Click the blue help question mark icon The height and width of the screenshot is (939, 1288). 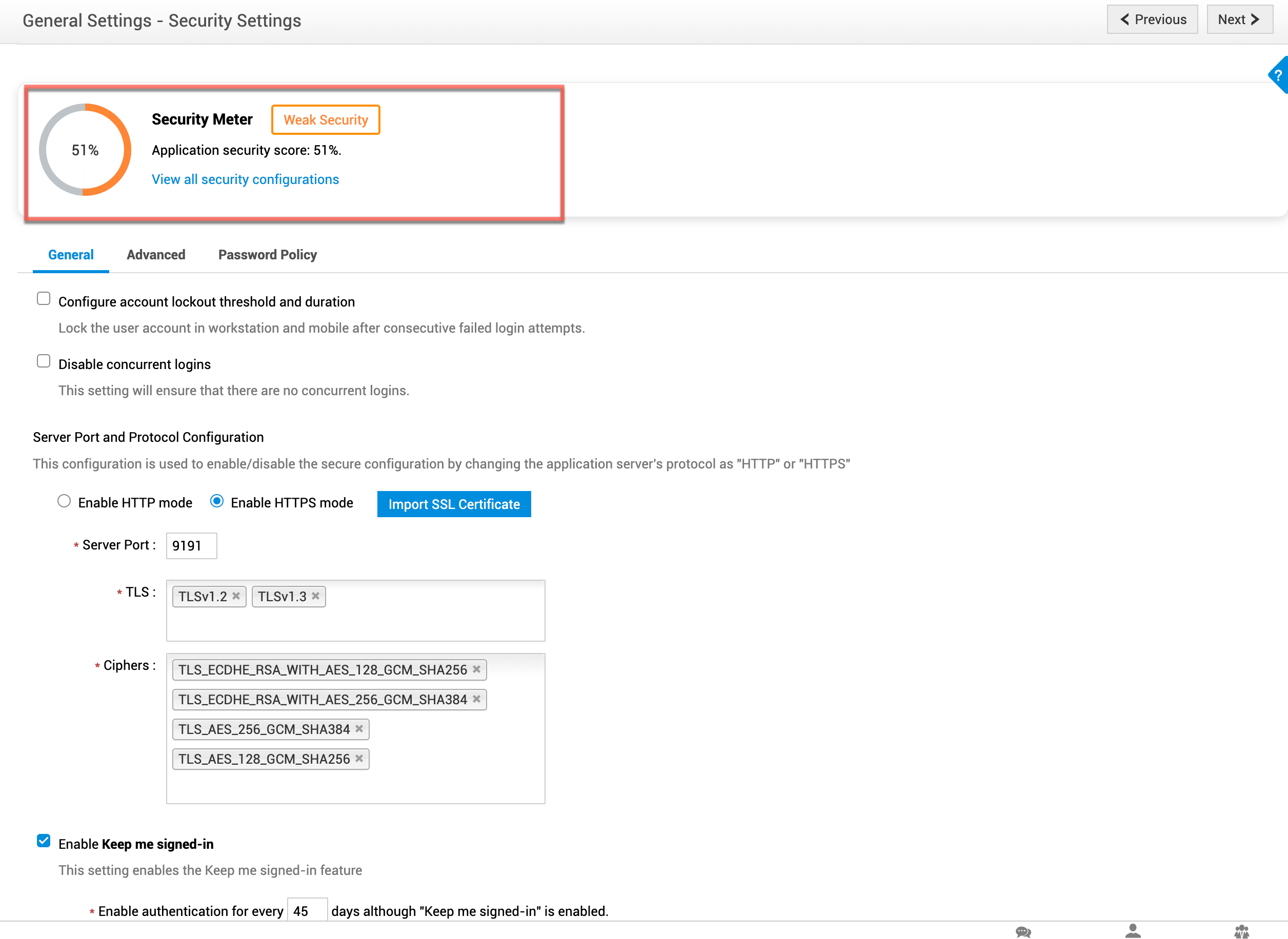(1278, 75)
